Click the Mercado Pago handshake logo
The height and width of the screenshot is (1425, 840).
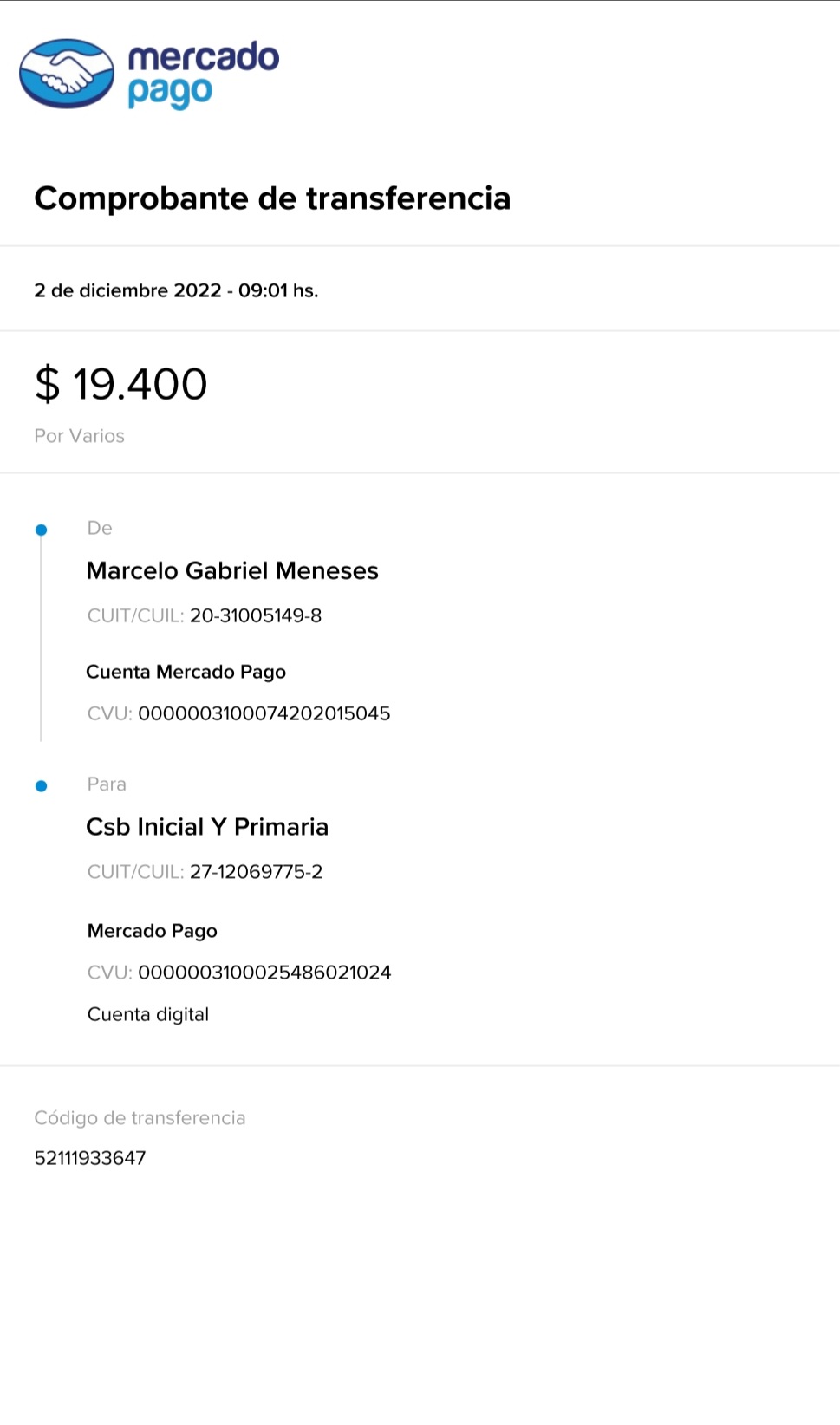[67, 74]
